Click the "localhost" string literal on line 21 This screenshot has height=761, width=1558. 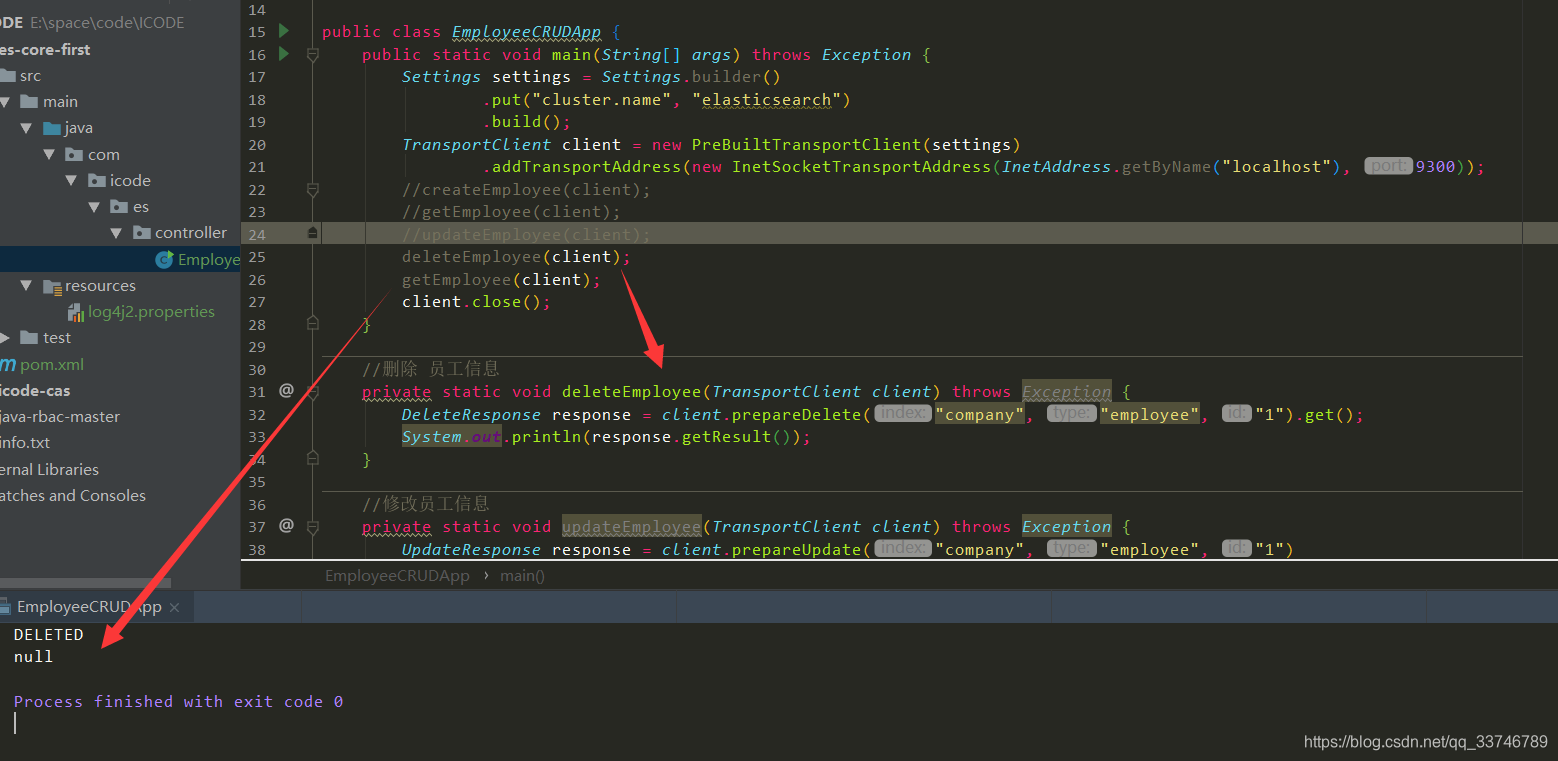click(x=1275, y=167)
